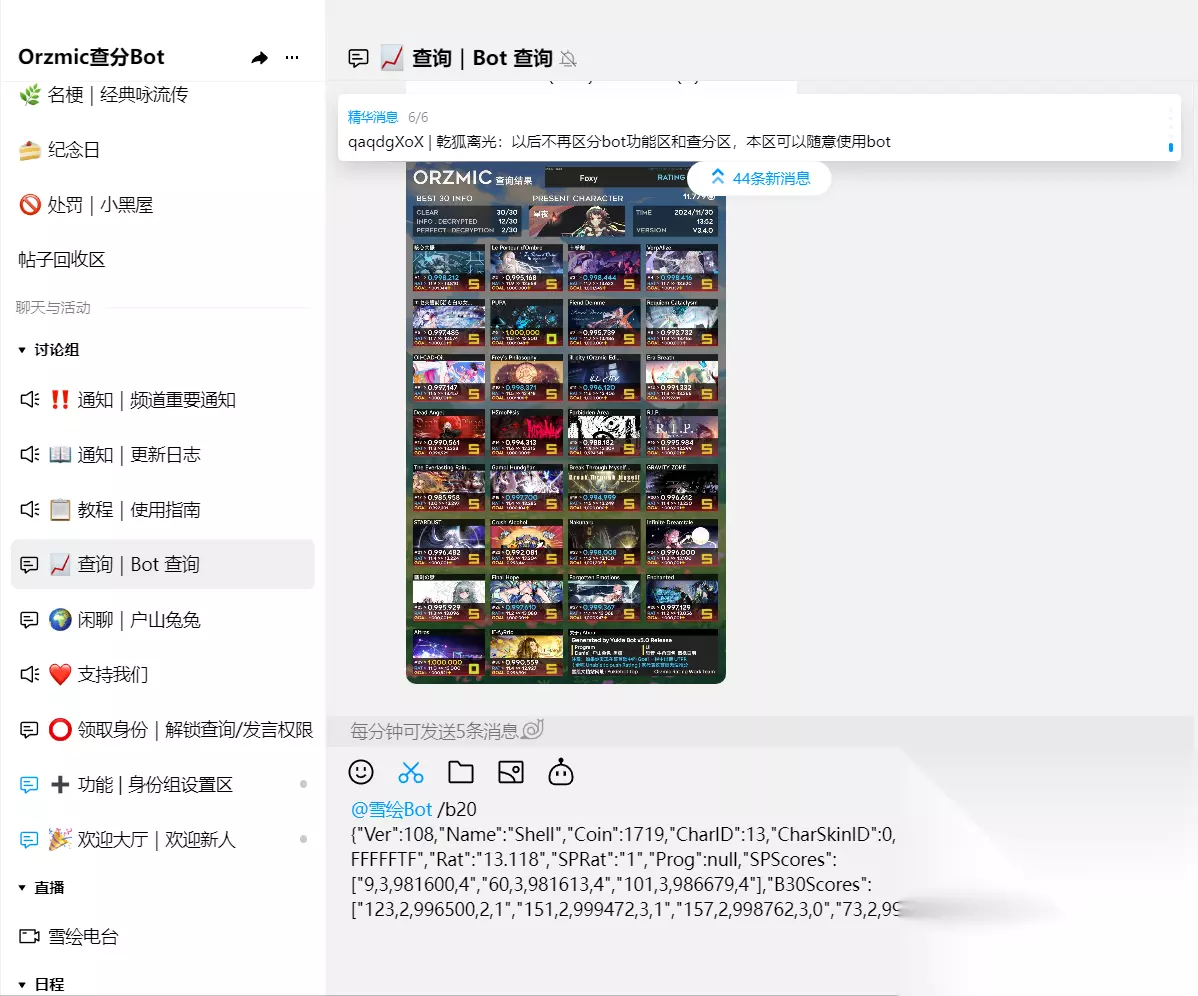Open 领取身份｜解锁查询/发言权限 channel
1198x996 pixels.
point(163,729)
